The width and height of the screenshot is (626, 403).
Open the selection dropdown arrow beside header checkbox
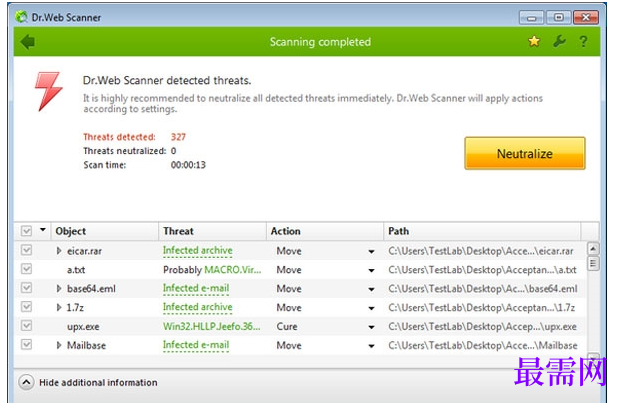point(43,230)
